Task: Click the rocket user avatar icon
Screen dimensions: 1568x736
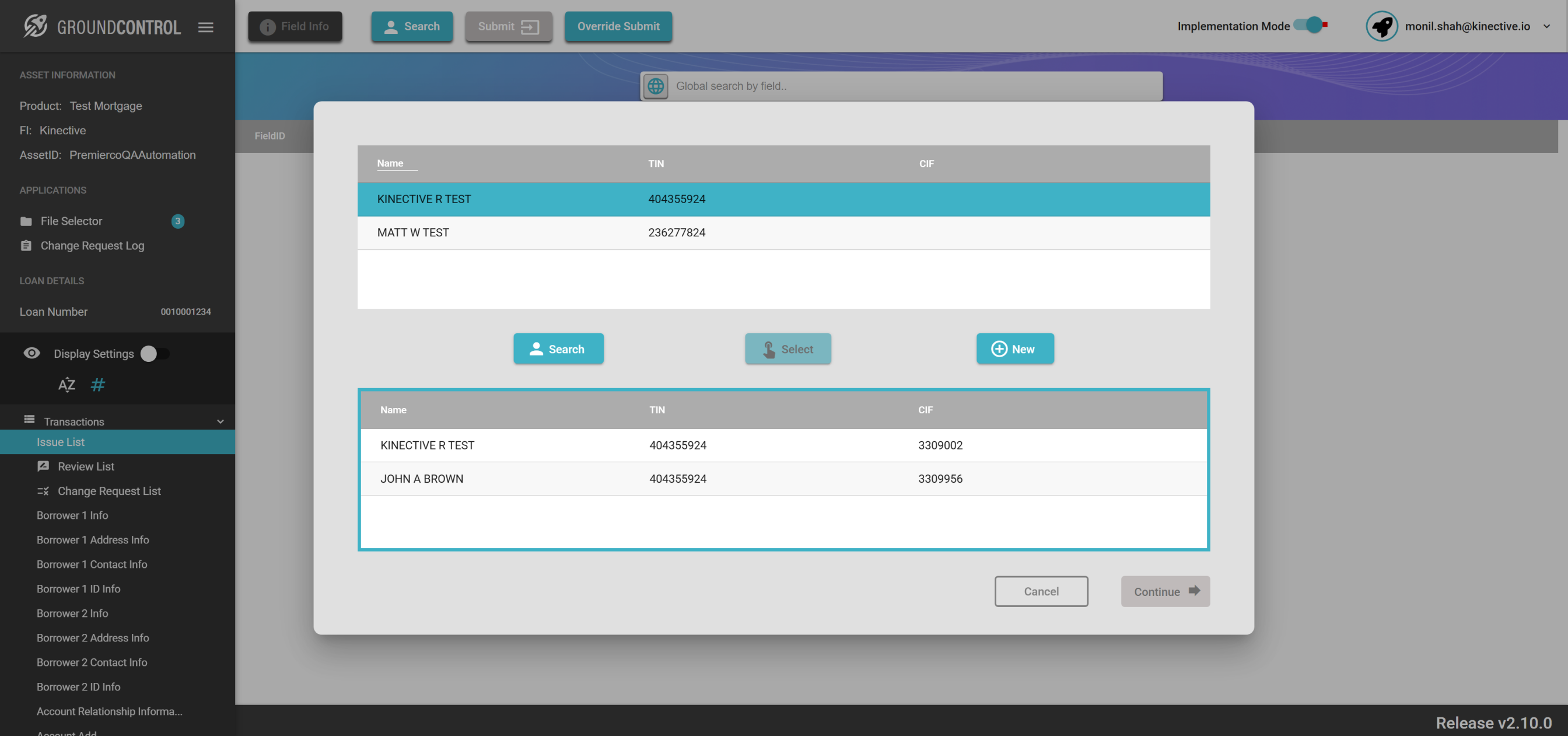Action: [x=1382, y=26]
